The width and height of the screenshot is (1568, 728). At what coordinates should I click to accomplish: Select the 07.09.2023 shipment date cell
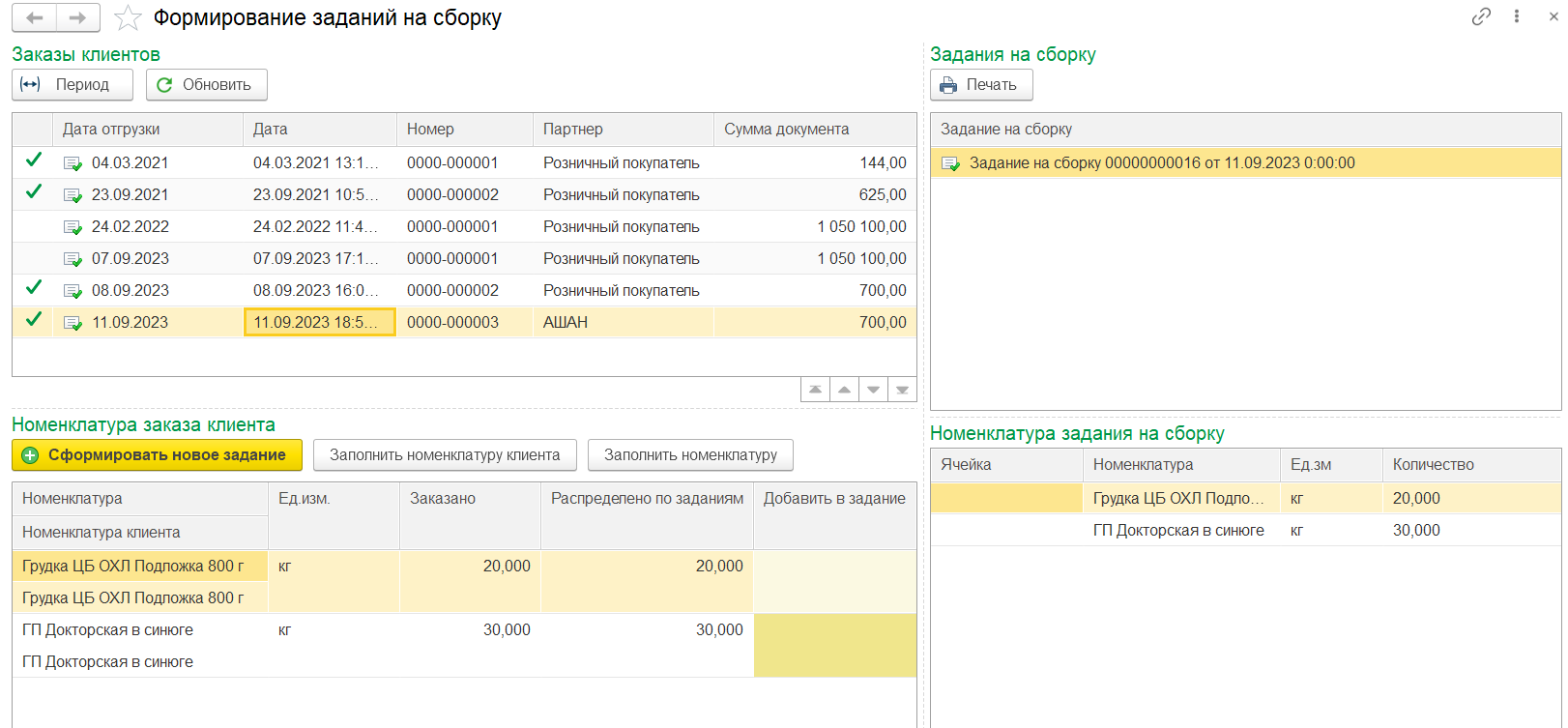point(148,258)
